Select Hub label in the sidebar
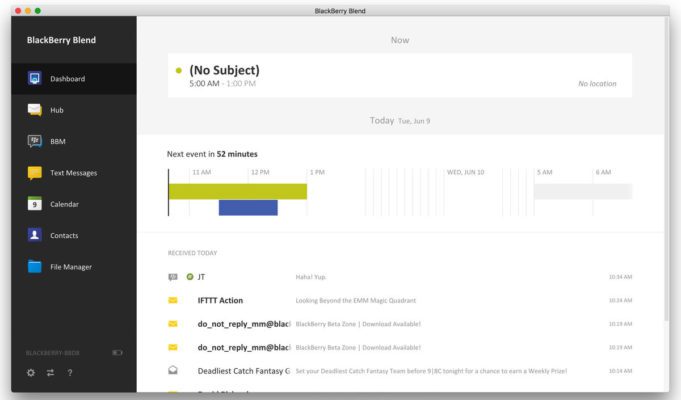681x400 pixels. [x=57, y=110]
